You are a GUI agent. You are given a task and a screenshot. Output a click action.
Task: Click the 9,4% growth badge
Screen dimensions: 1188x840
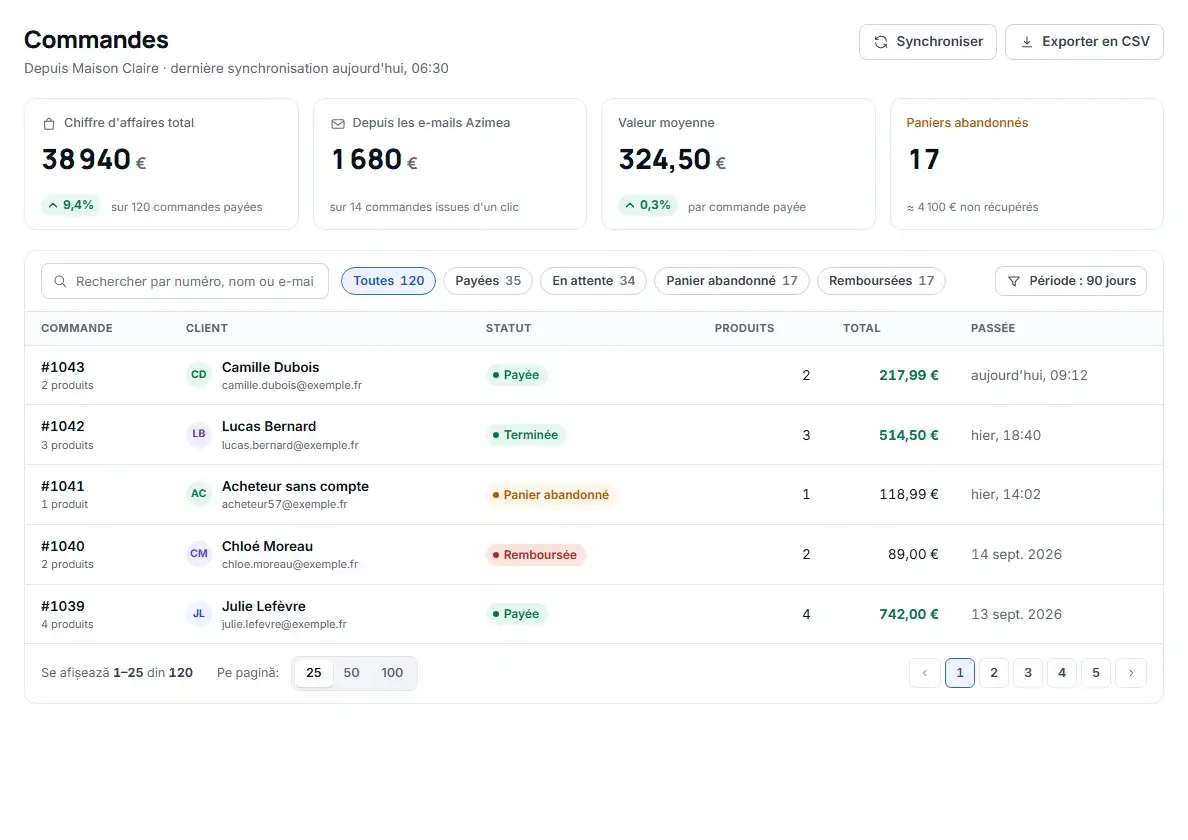[x=70, y=205]
